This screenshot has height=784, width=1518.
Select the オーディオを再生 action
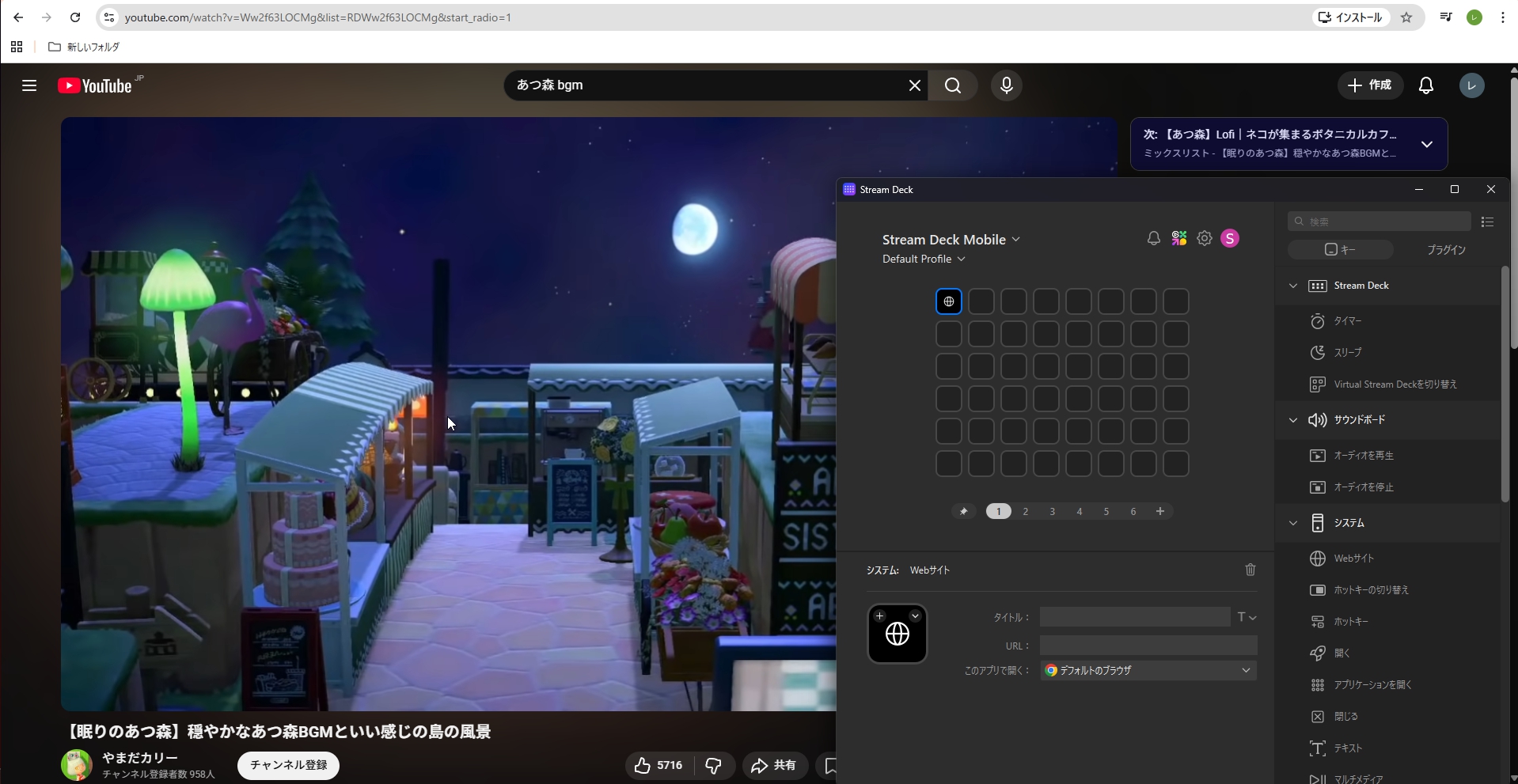click(1363, 456)
